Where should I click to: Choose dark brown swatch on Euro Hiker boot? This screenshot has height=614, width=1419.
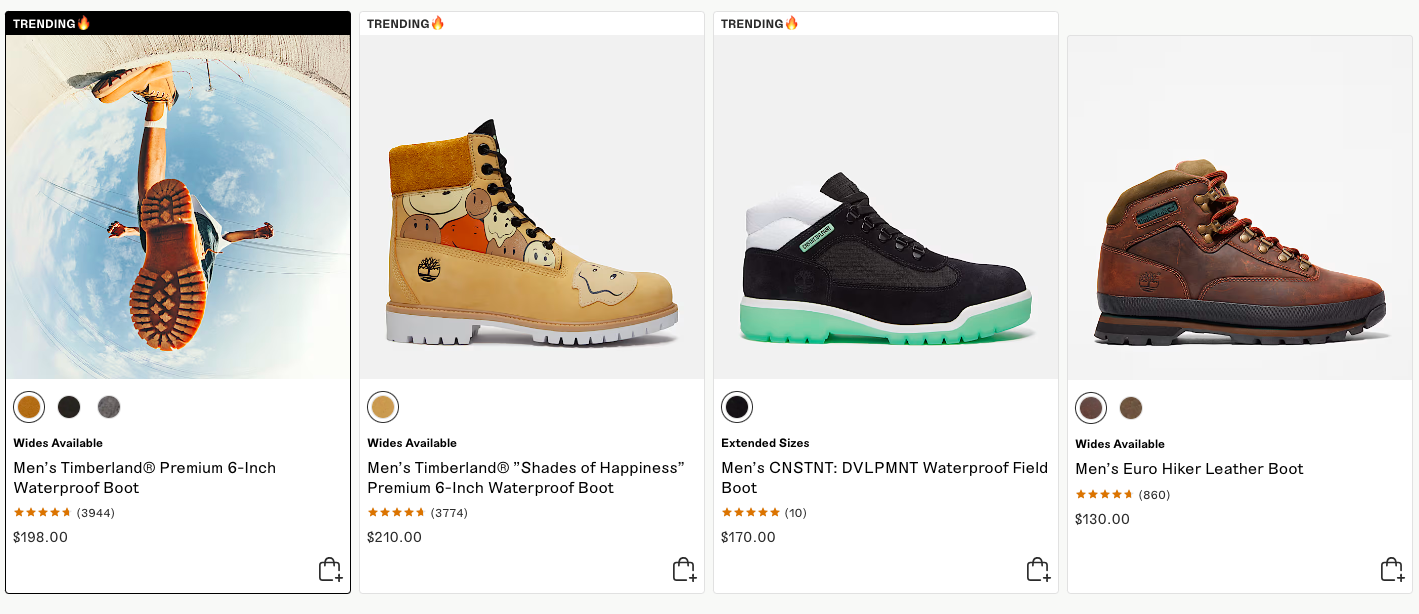point(1091,408)
